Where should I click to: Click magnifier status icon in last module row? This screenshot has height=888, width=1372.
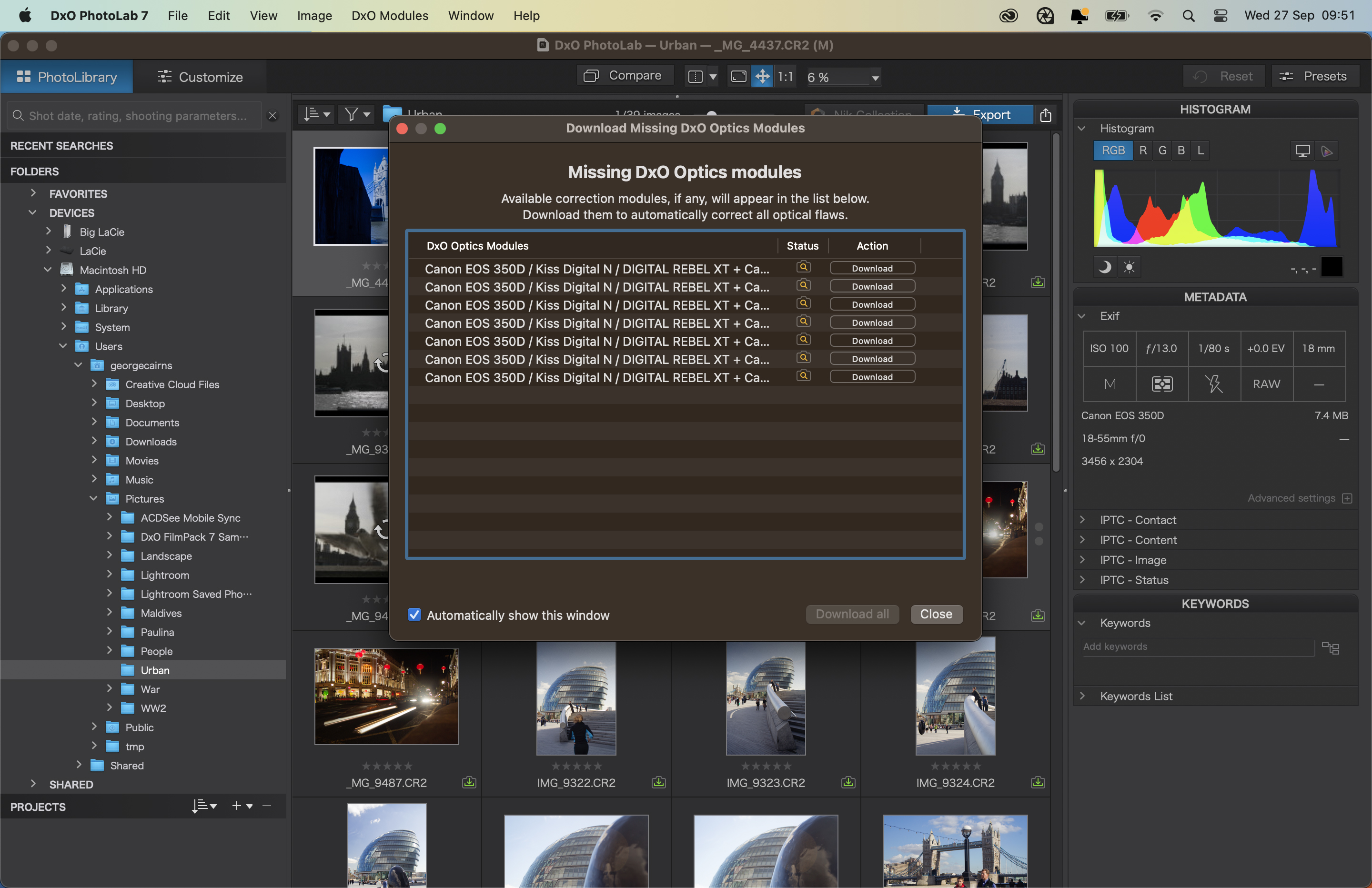pyautogui.click(x=803, y=376)
